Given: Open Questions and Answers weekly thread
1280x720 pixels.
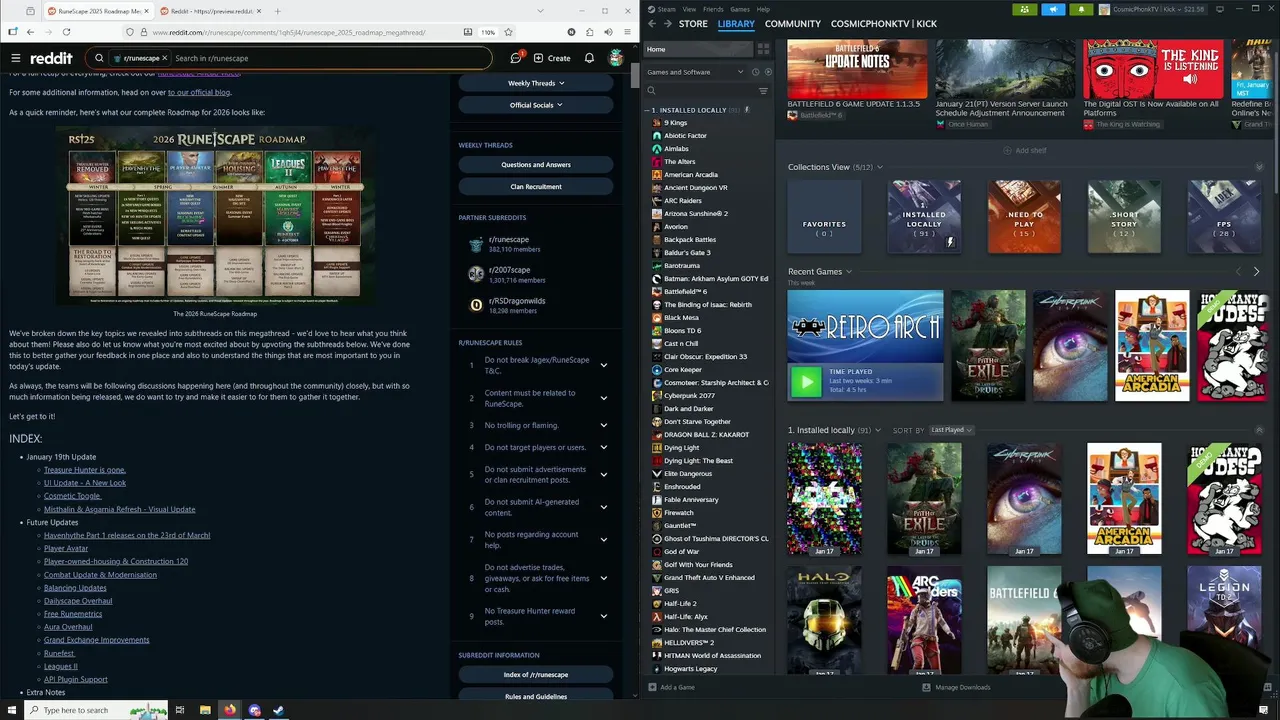Looking at the screenshot, I should point(536,164).
